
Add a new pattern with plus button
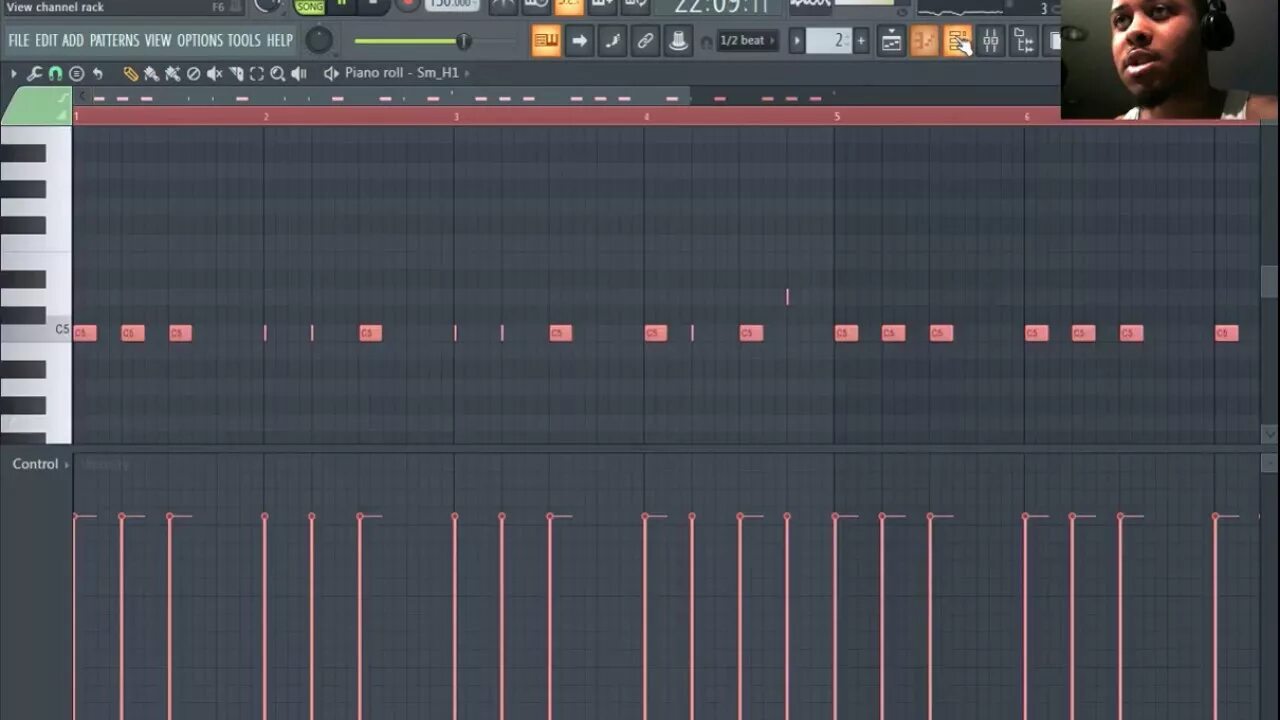pos(861,41)
